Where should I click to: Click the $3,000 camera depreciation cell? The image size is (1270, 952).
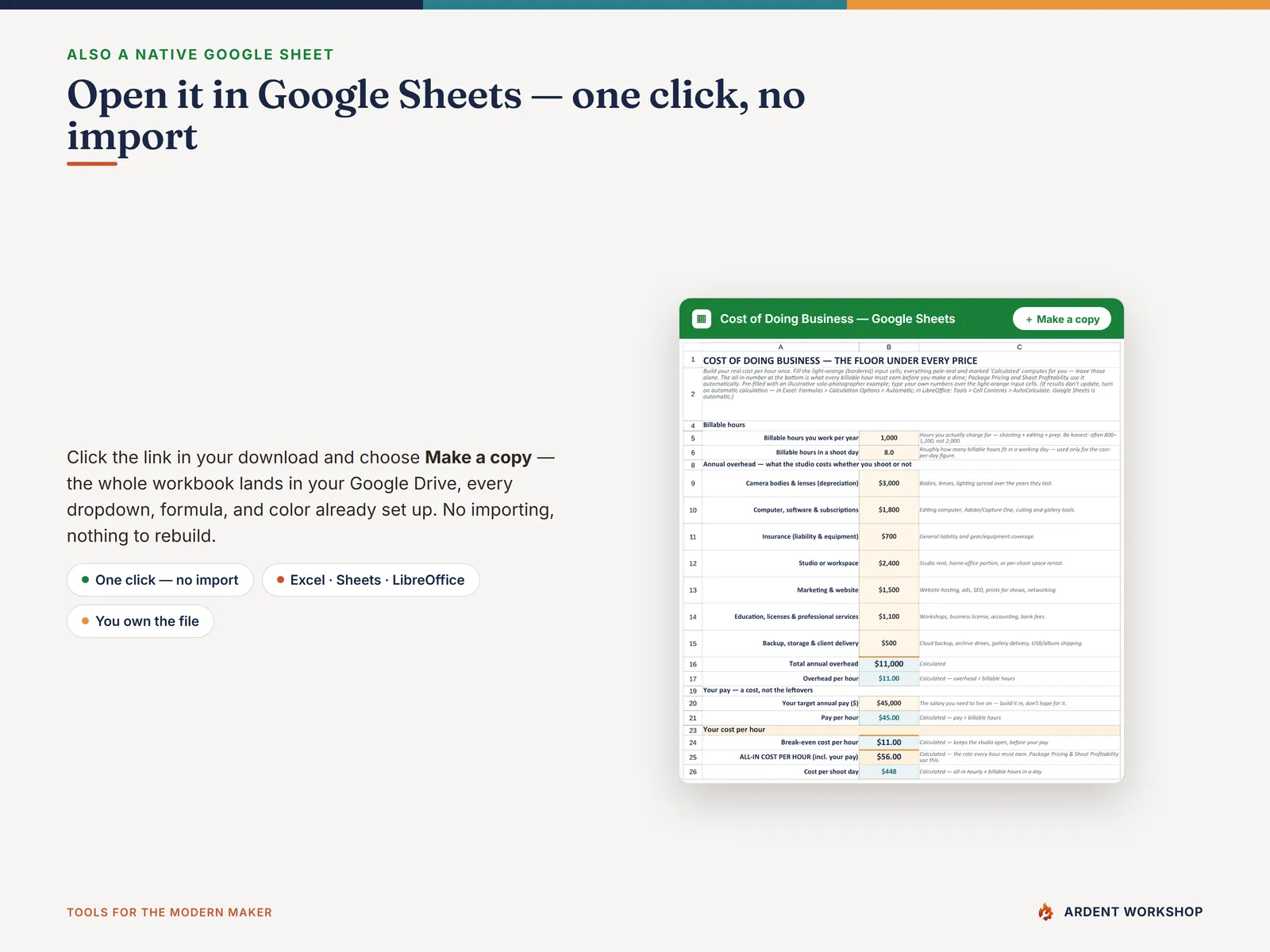pyautogui.click(x=889, y=483)
